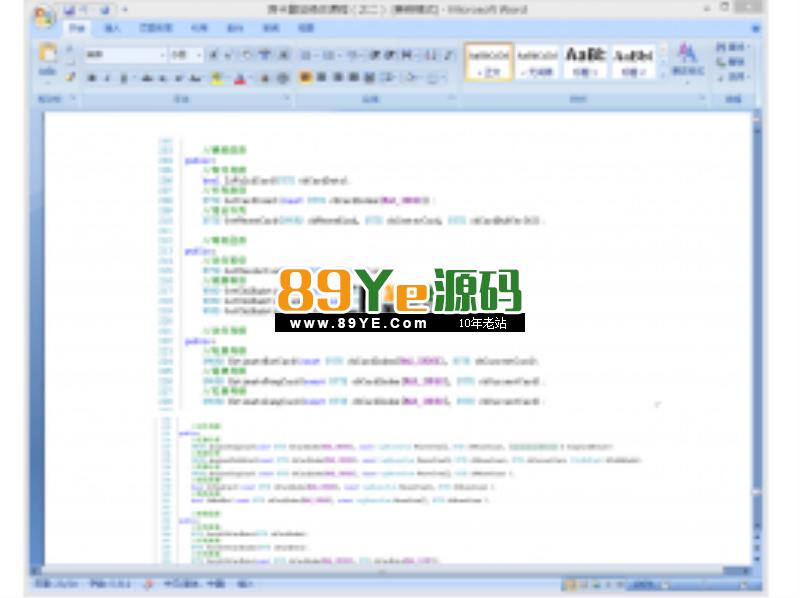Apply character shading to selection
The height and width of the screenshot is (598, 800).
pyautogui.click(x=265, y=78)
